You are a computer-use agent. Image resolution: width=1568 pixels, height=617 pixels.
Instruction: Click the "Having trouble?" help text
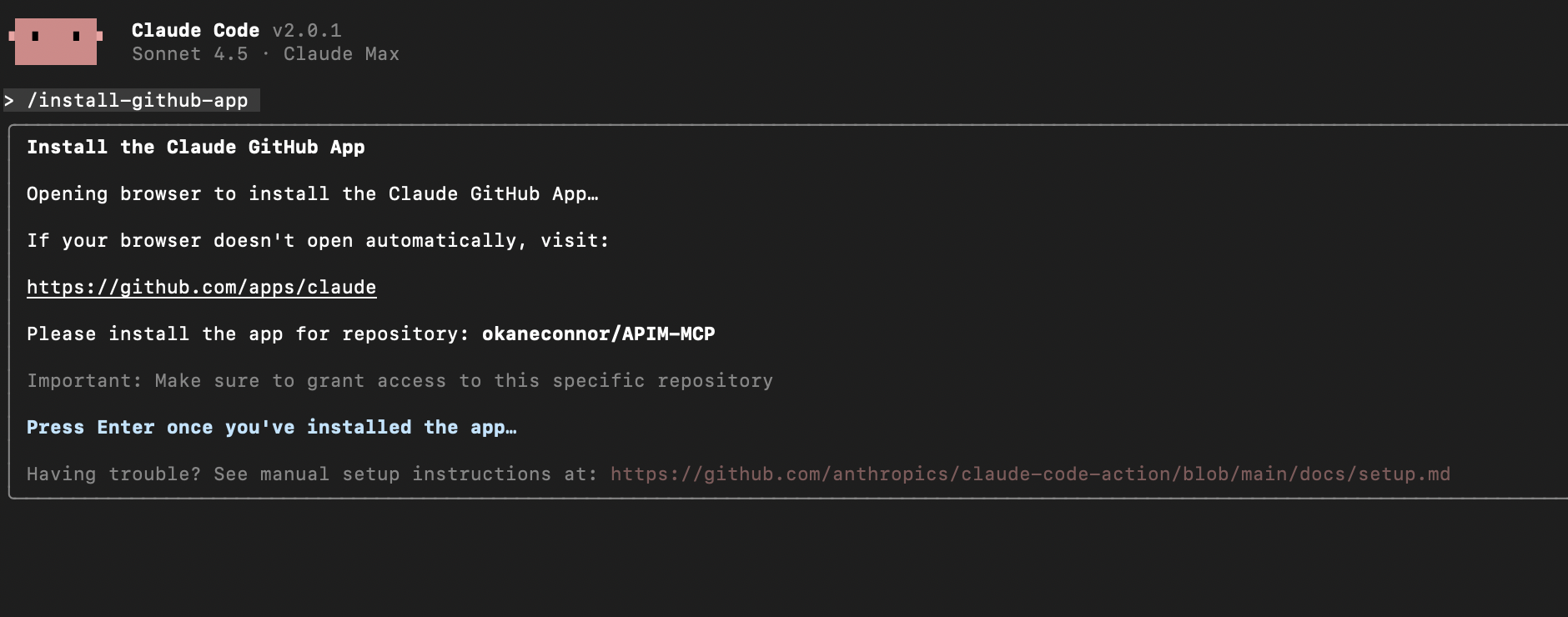click(113, 474)
